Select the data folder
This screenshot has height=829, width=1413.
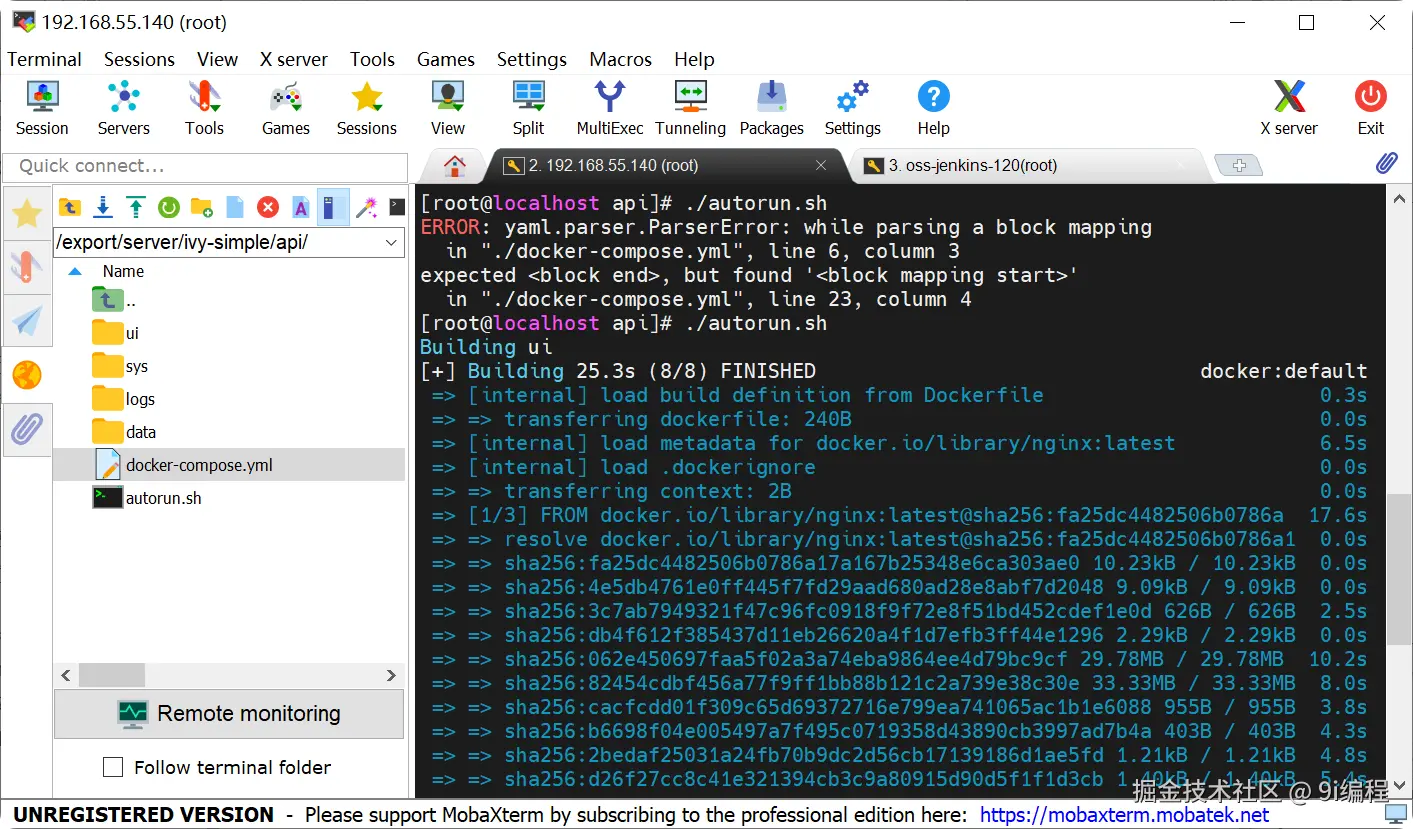[x=229, y=432]
